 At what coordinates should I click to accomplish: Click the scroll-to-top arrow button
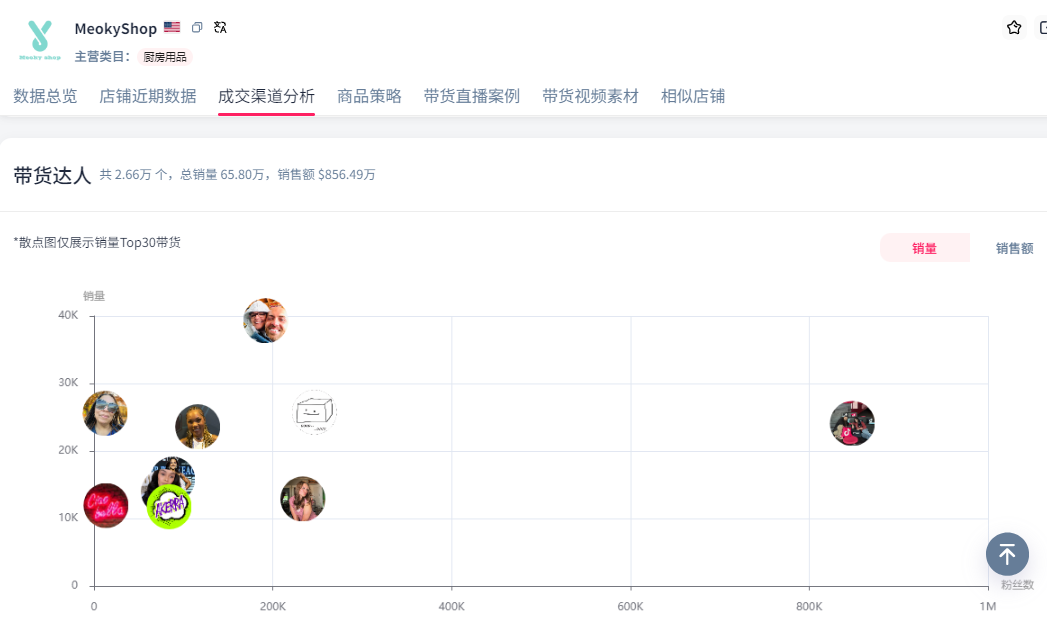click(1007, 553)
